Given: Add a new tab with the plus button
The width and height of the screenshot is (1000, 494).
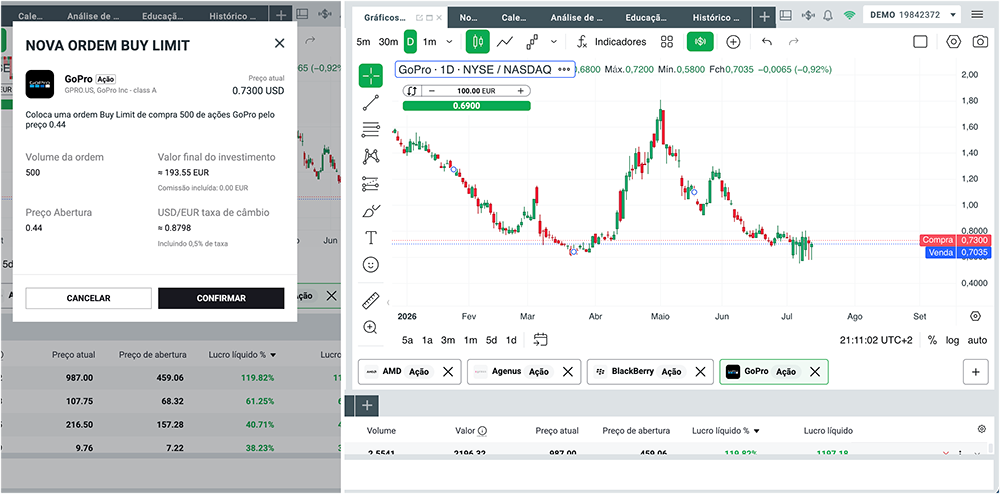Looking at the screenshot, I should pyautogui.click(x=764, y=17).
